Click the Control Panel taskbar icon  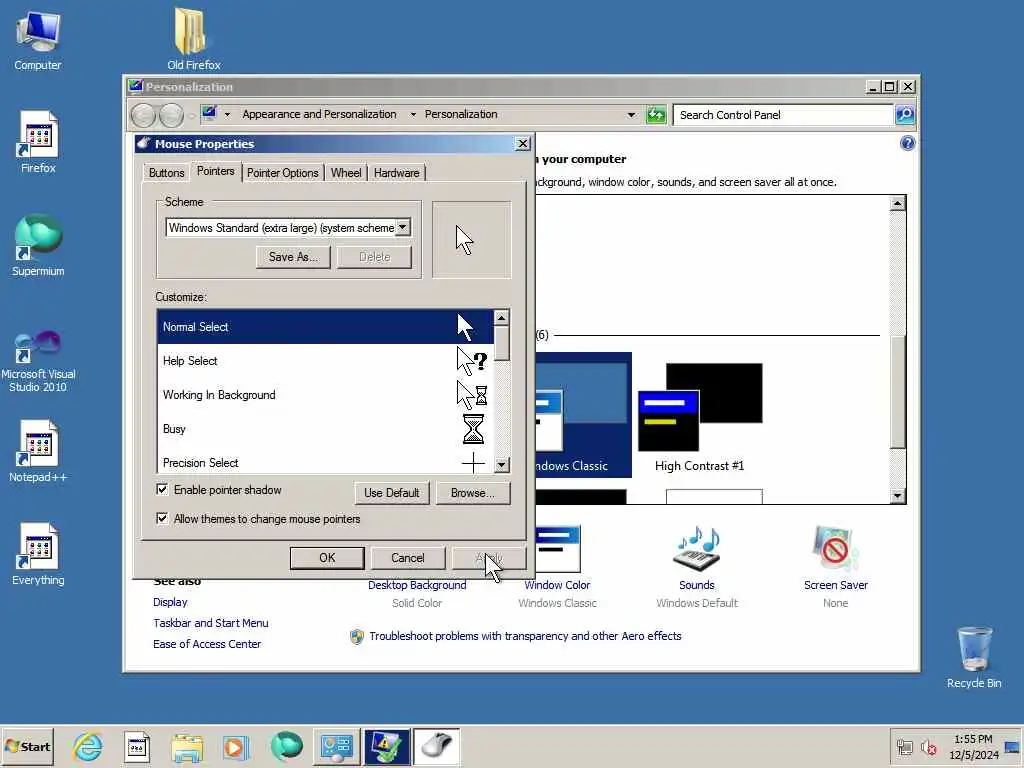click(x=336, y=746)
